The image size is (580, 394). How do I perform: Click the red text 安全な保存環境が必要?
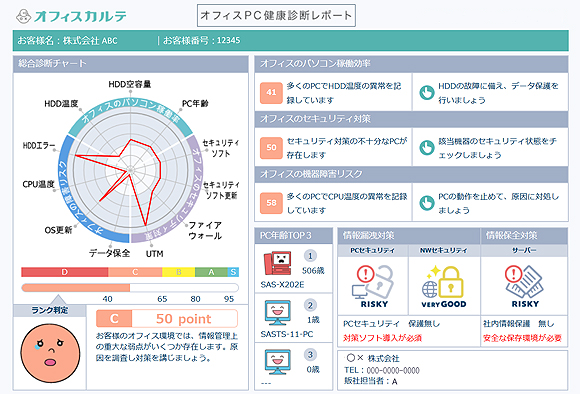(522, 338)
